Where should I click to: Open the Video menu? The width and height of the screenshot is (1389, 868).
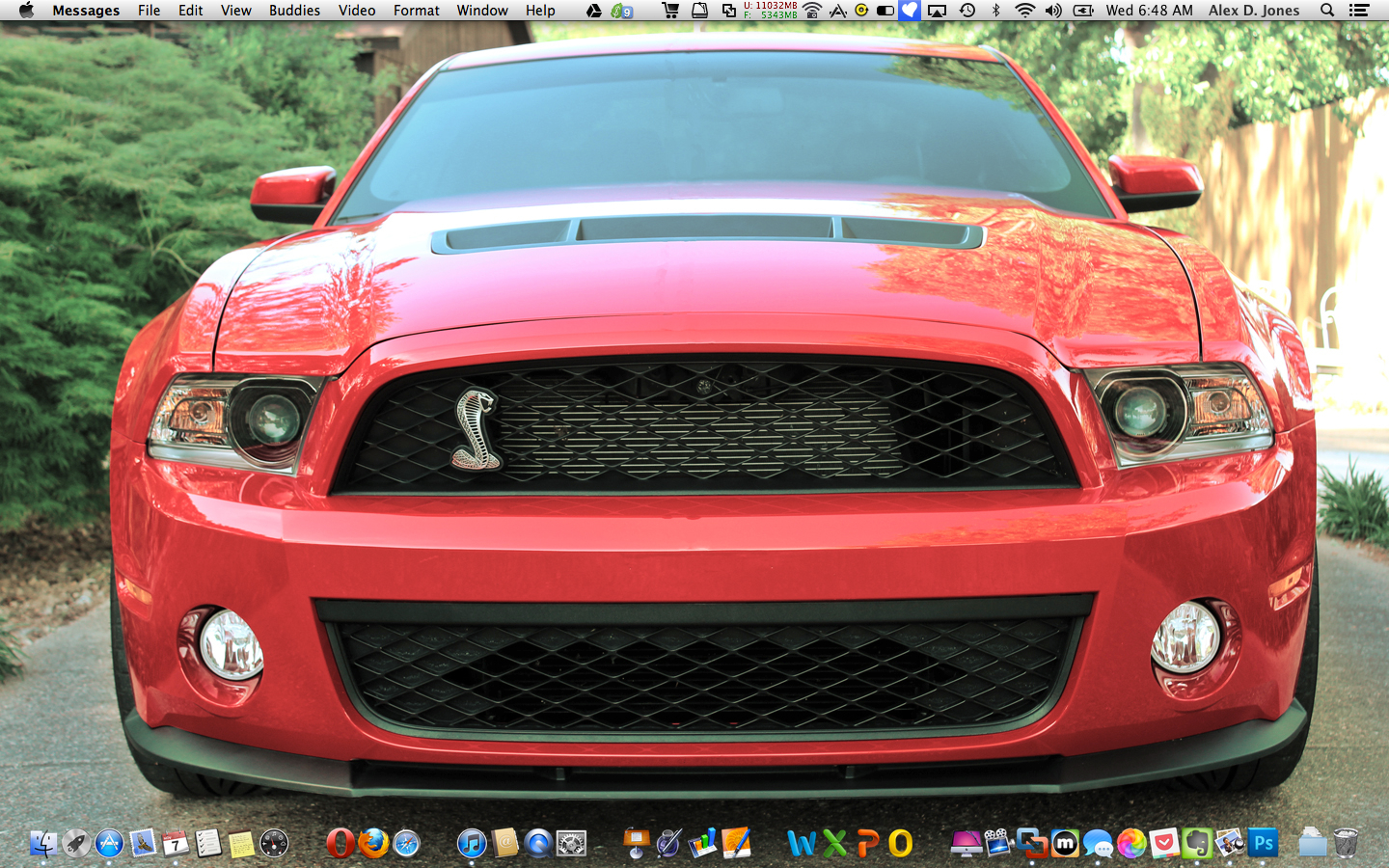(x=357, y=11)
